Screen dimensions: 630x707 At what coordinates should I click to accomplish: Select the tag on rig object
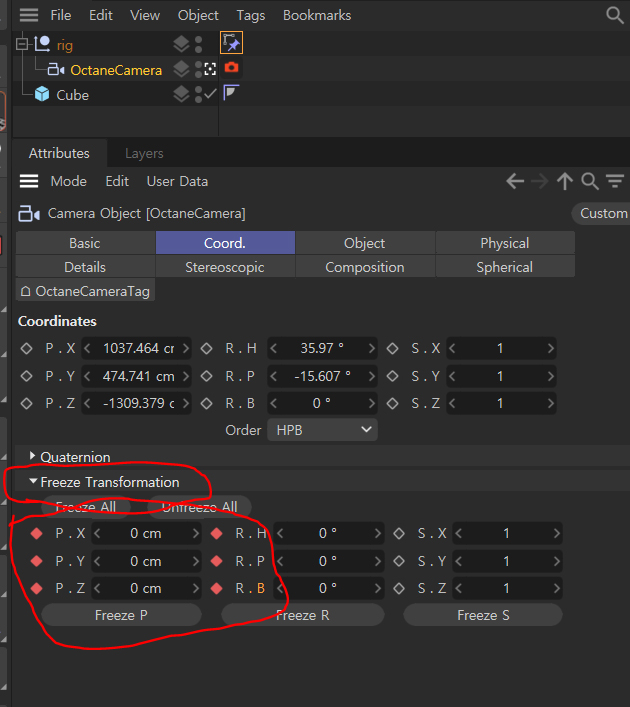click(x=231, y=43)
